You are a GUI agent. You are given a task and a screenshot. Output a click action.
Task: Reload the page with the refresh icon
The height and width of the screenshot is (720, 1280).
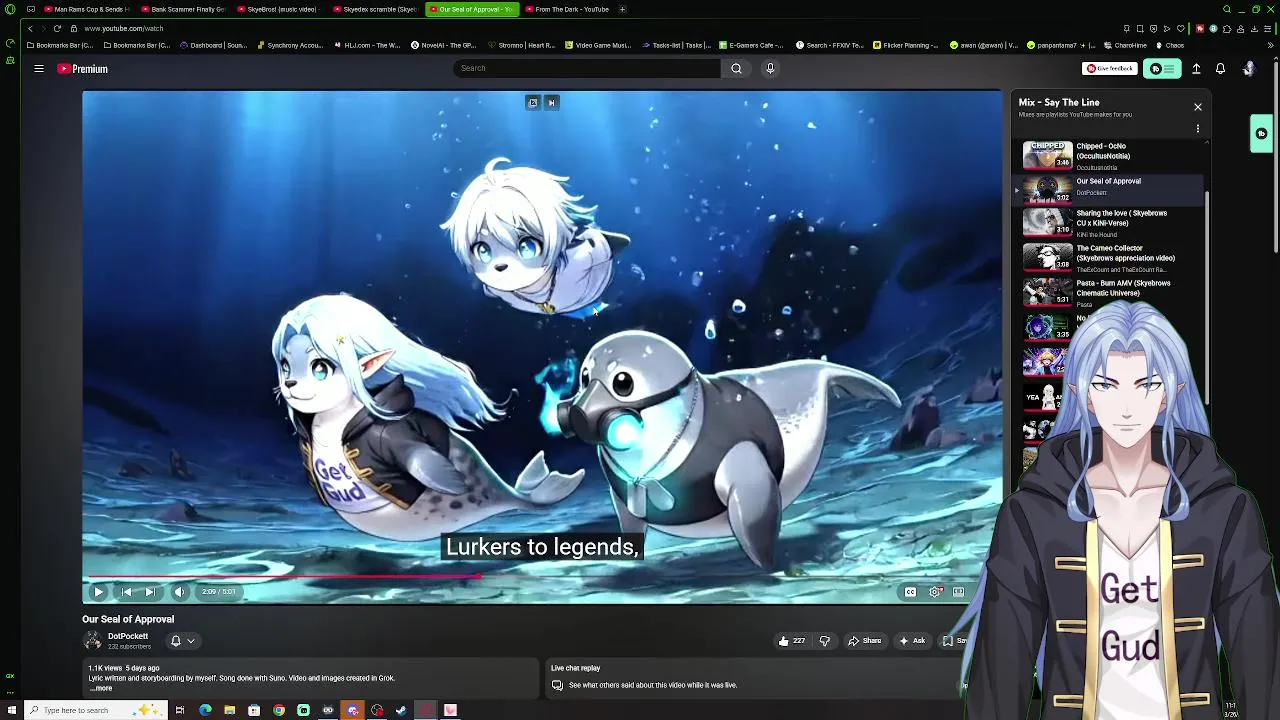point(57,28)
